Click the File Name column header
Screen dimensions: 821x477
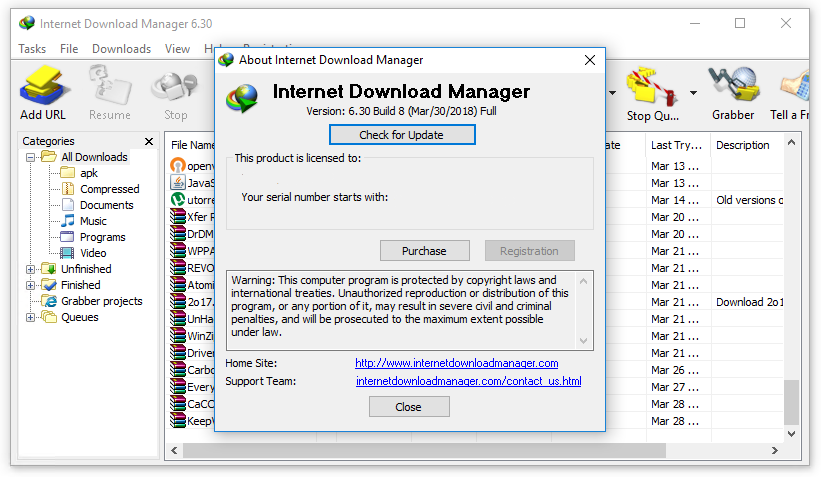[x=191, y=145]
